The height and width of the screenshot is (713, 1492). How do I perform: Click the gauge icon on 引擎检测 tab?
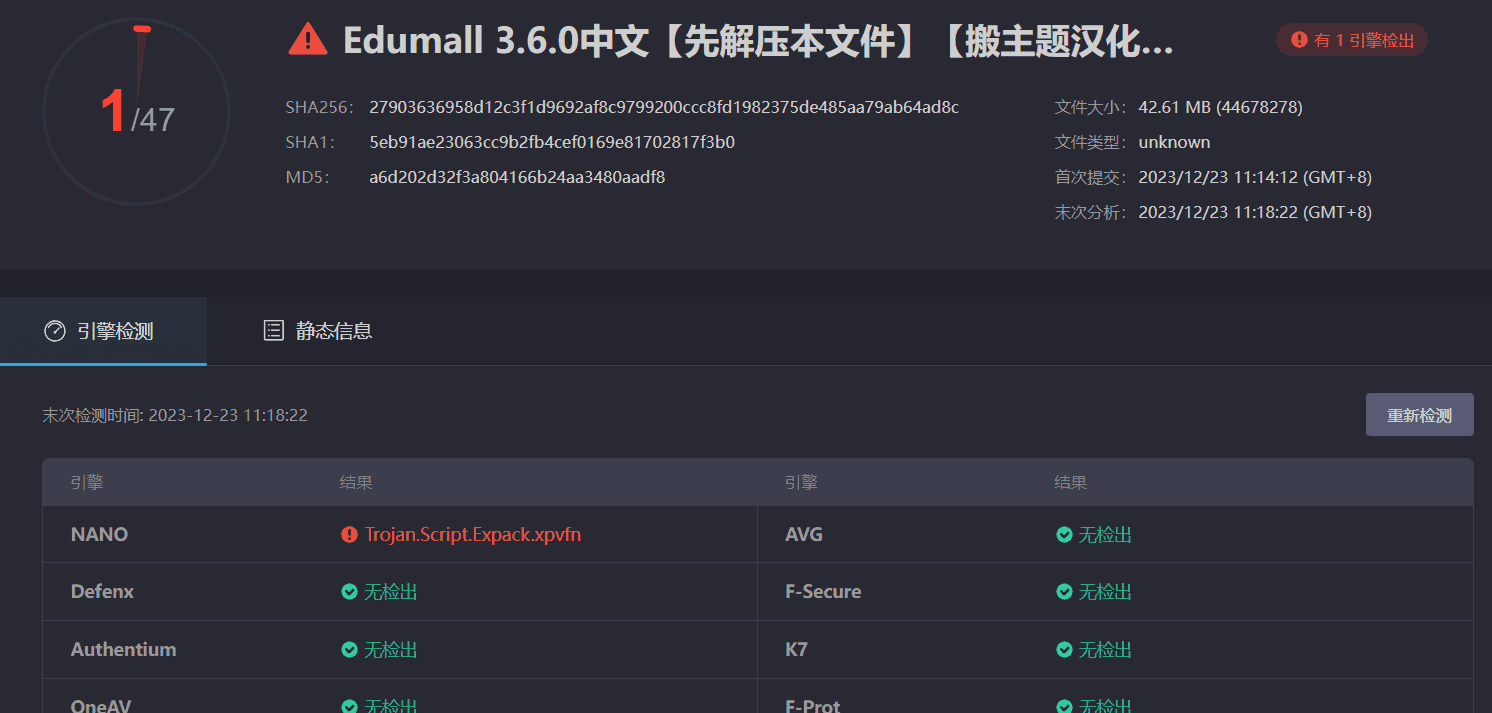[55, 331]
